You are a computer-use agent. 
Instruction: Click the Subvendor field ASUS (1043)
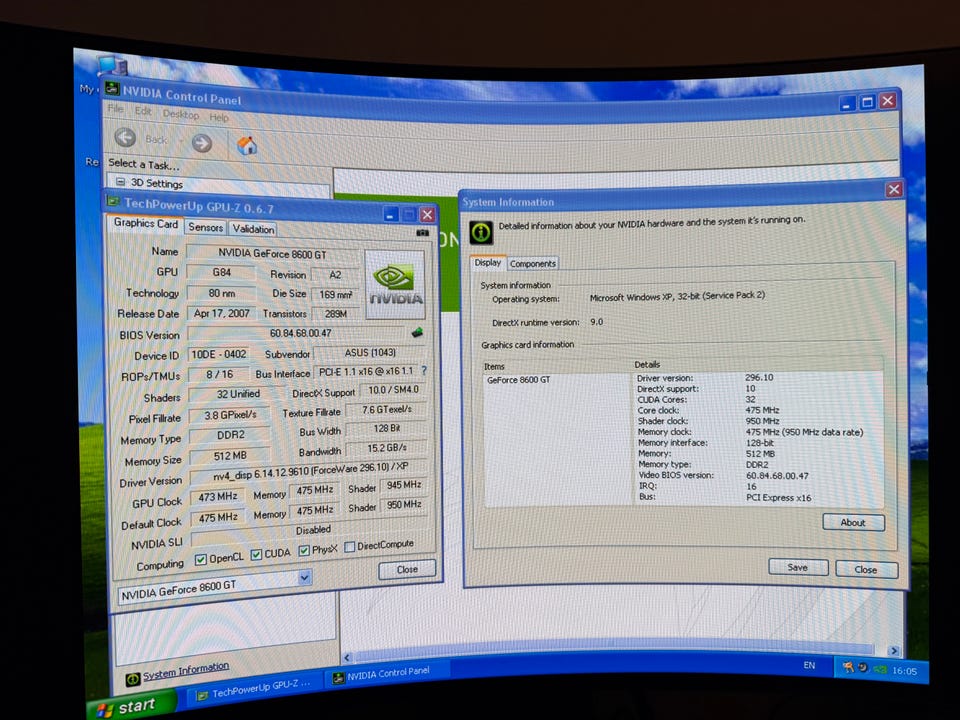370,353
